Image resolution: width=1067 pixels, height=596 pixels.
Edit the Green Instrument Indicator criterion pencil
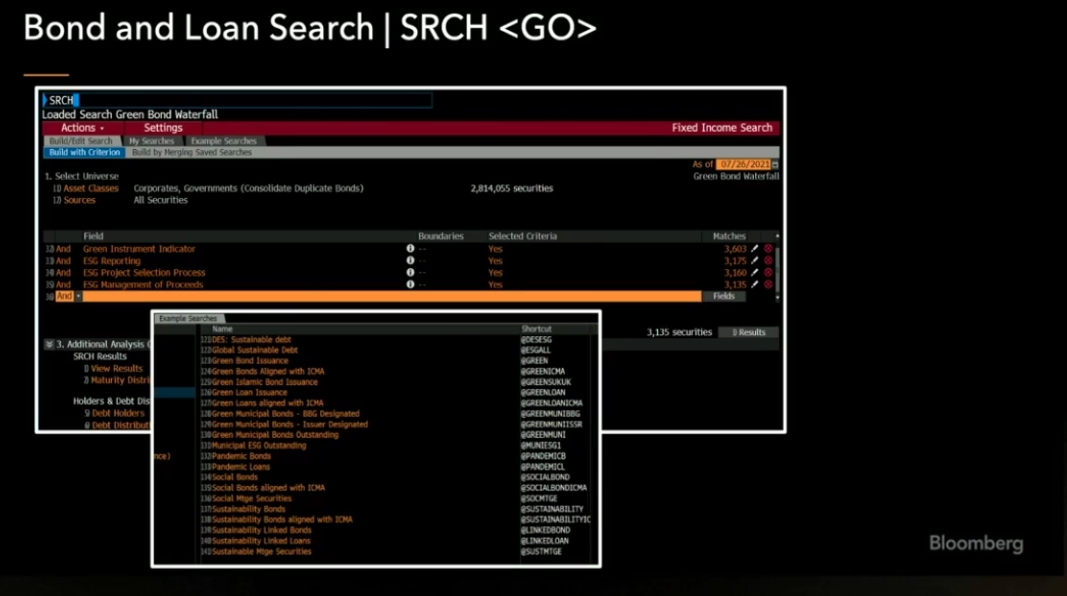point(755,249)
